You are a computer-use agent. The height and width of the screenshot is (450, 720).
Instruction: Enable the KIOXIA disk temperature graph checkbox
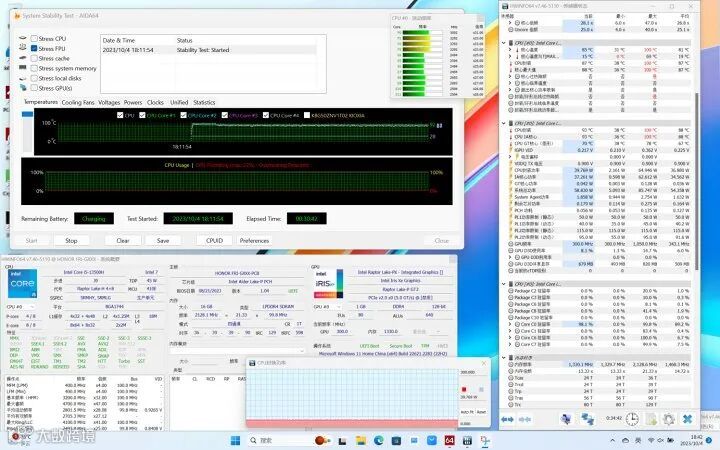(x=307, y=115)
